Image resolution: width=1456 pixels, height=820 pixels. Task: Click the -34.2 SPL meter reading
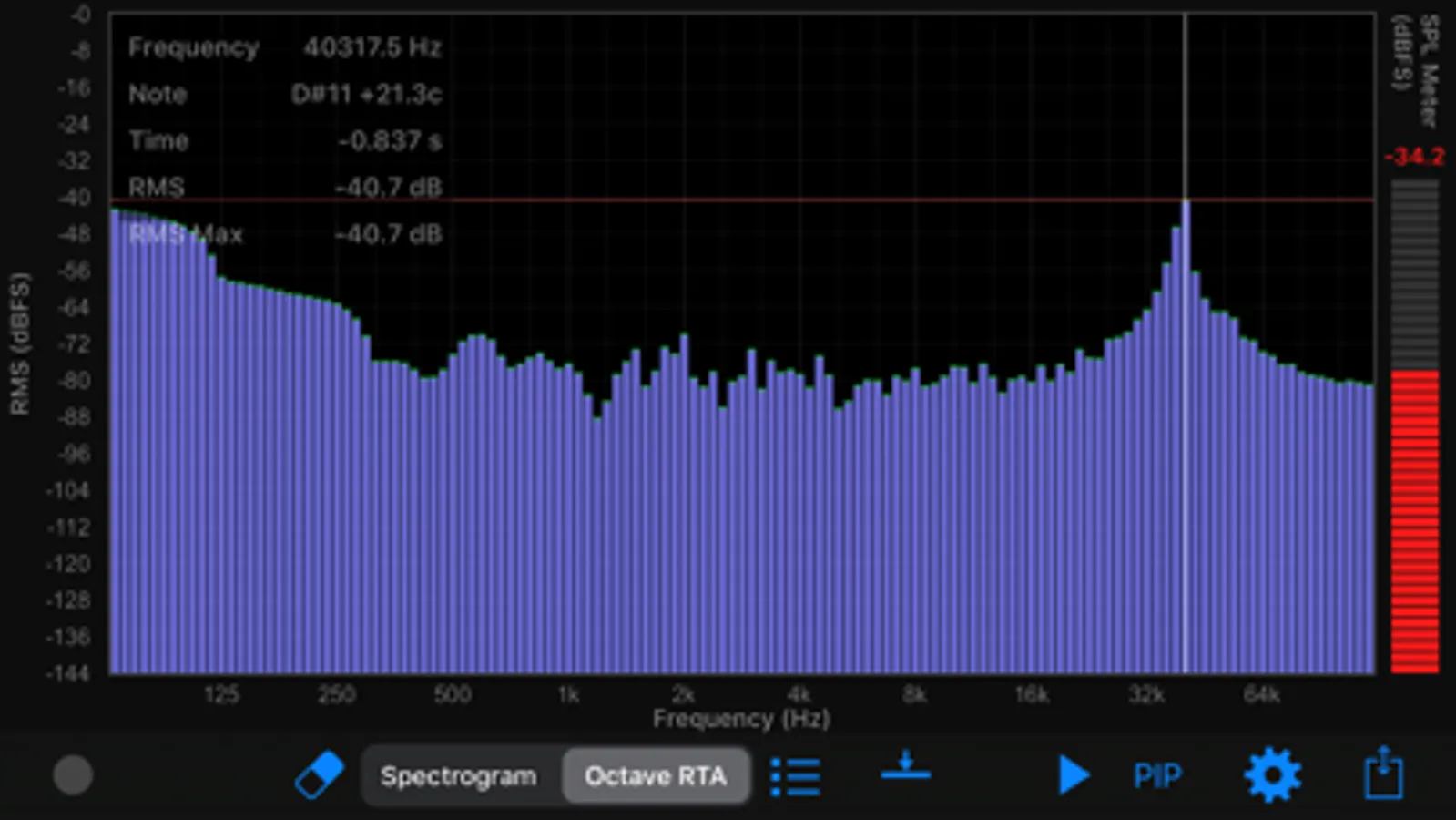point(1414,157)
